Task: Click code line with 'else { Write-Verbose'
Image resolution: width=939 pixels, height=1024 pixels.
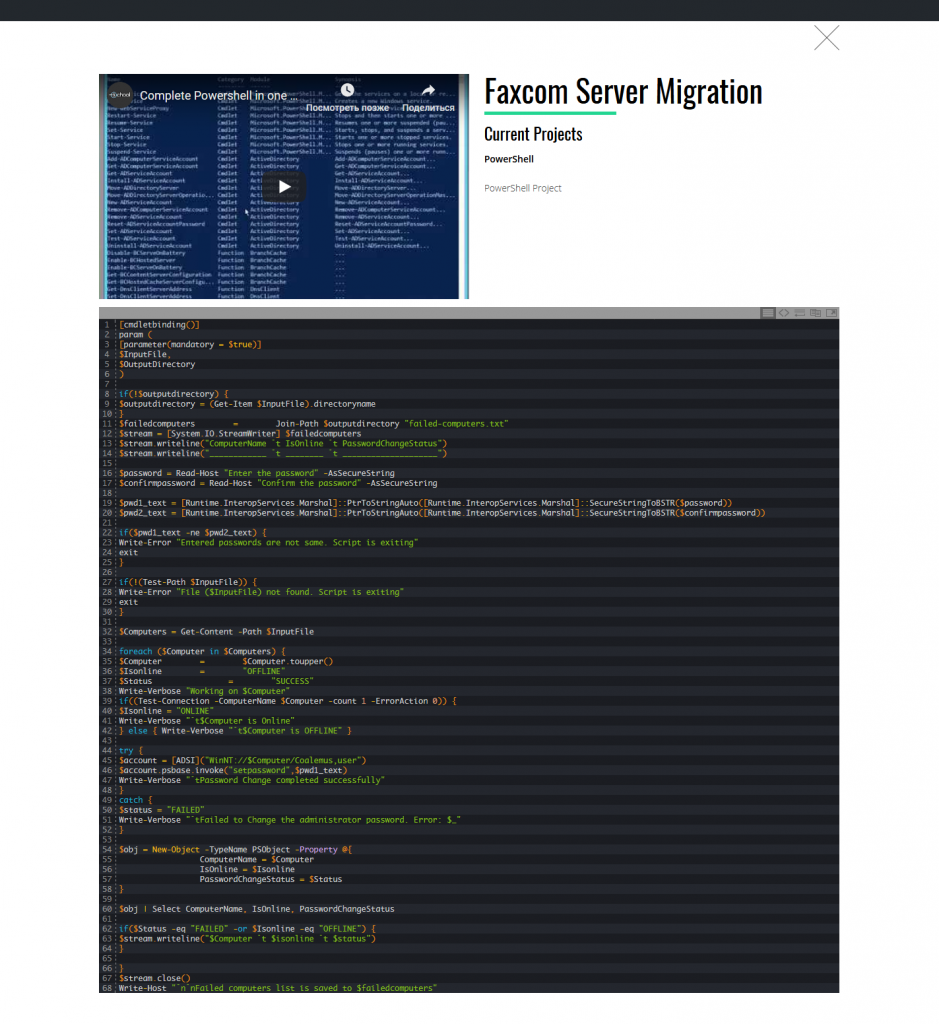Action: coord(235,731)
